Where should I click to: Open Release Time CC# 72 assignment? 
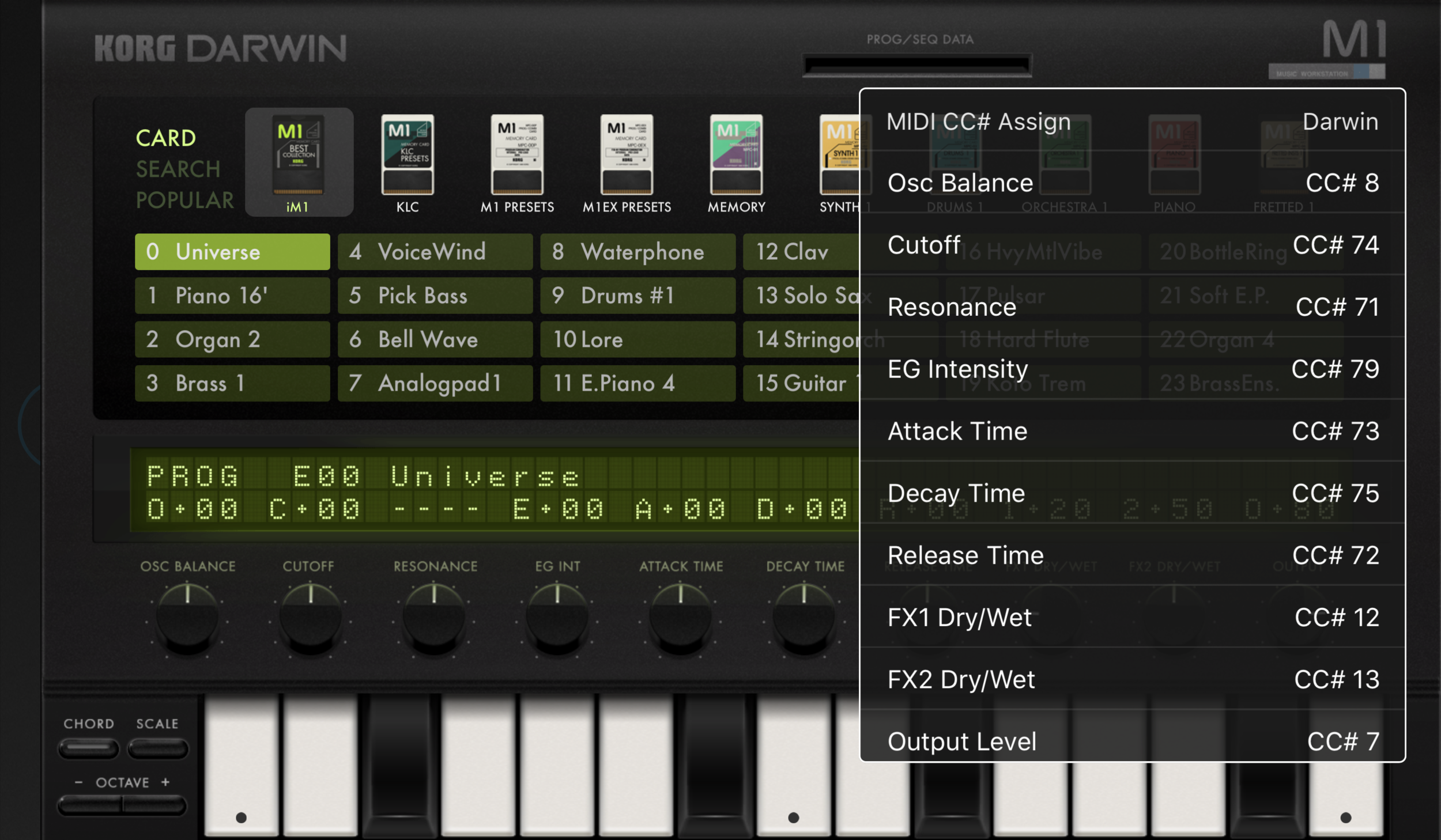point(1133,555)
